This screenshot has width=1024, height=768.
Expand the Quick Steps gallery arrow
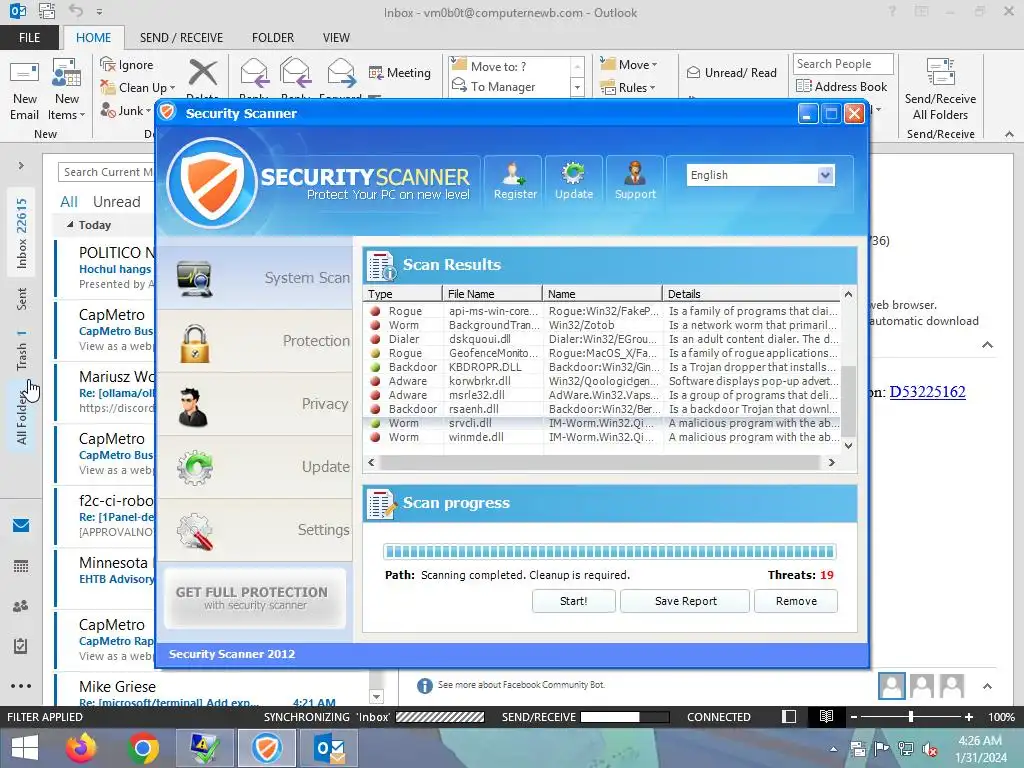(x=577, y=87)
